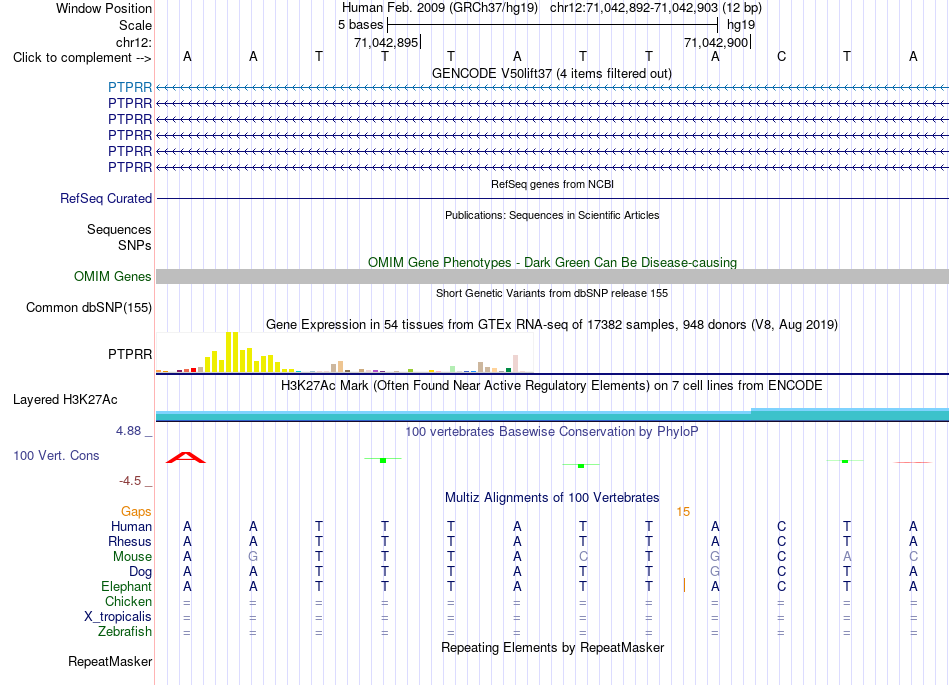Click the PTPRR label beside the GTEx expression chart
Image resolution: width=950 pixels, height=685 pixels.
[130, 354]
